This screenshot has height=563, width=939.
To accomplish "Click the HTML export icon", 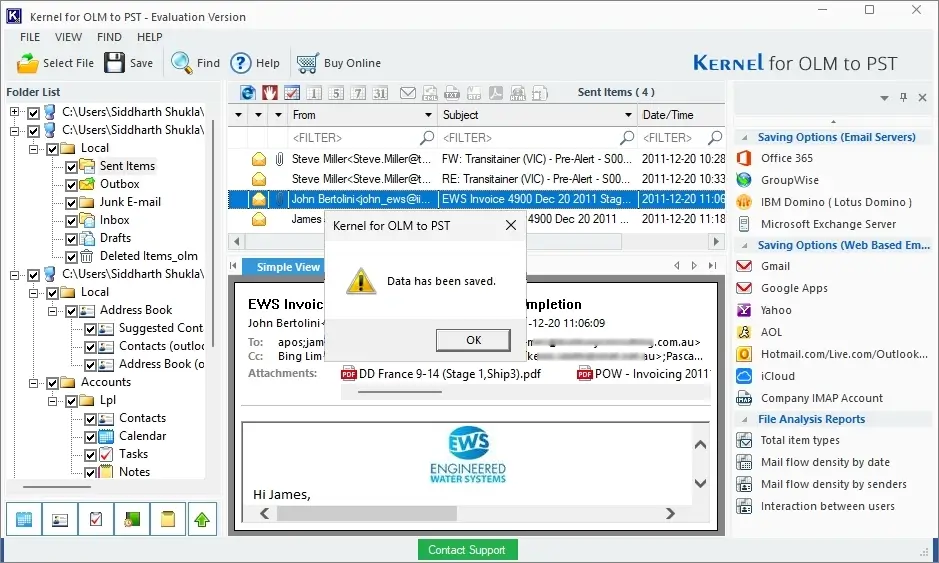I will (517, 93).
